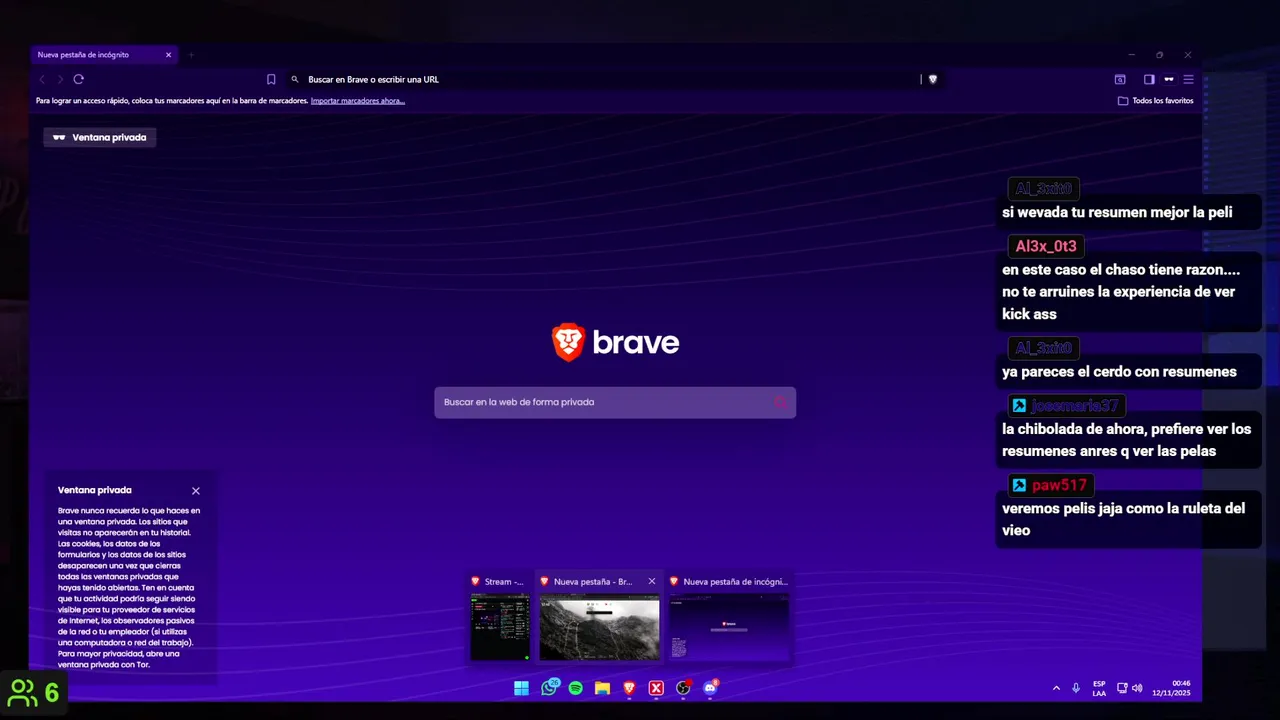Select the Stream window preview thumbnail
This screenshot has height=720, width=1280.
click(500, 627)
